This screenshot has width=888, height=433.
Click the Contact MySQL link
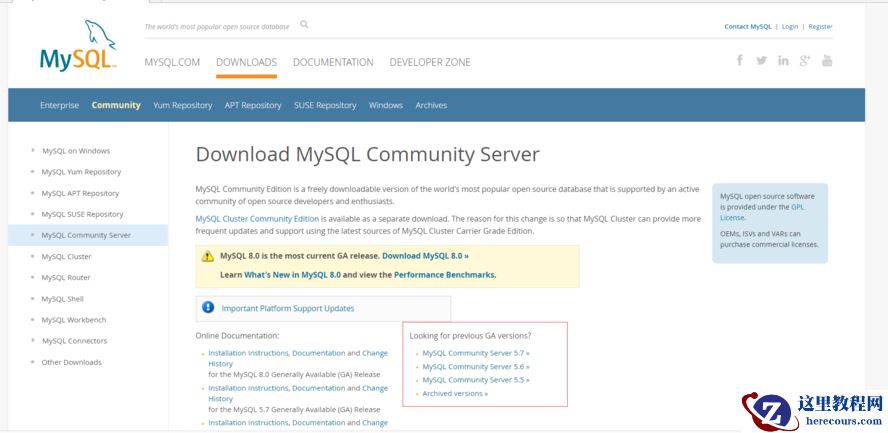(x=748, y=27)
